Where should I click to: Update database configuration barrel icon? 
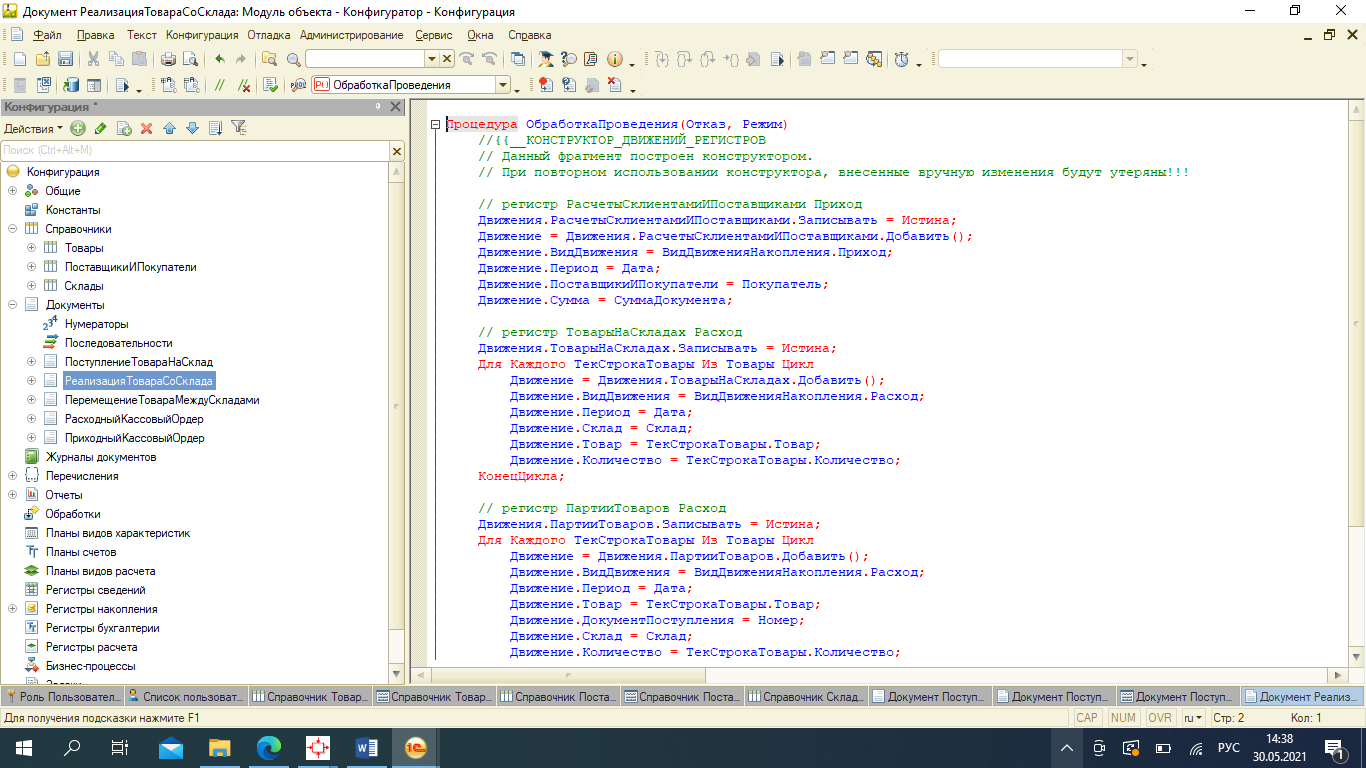[71, 85]
